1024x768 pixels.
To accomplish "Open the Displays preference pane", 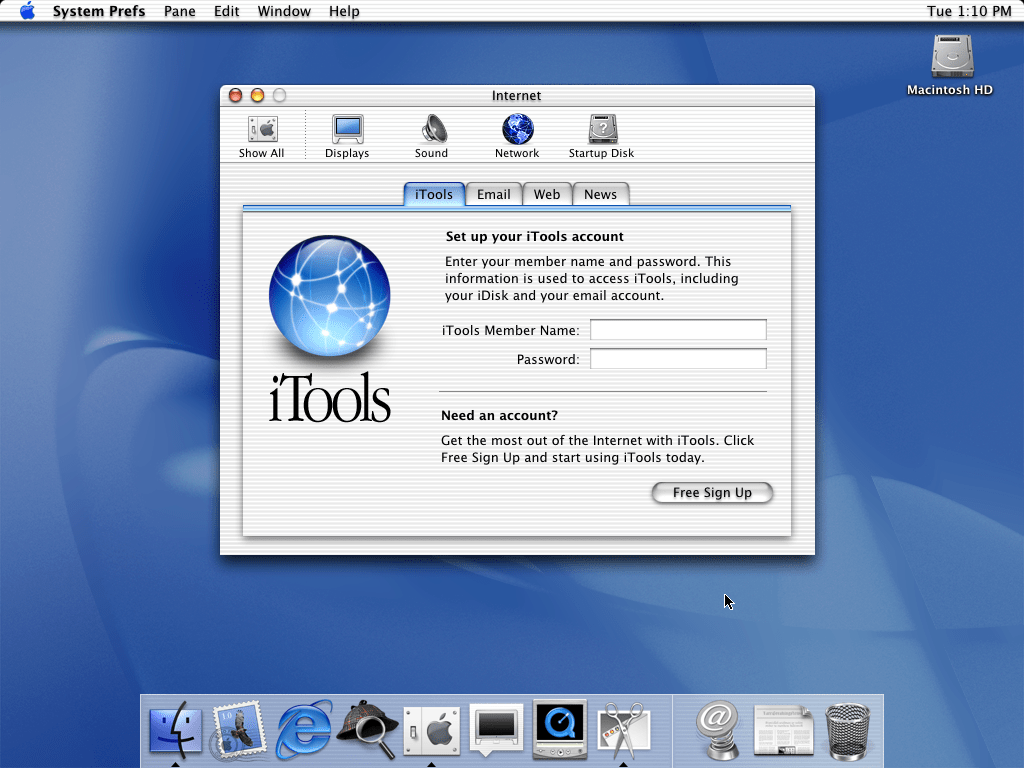I will [x=347, y=136].
